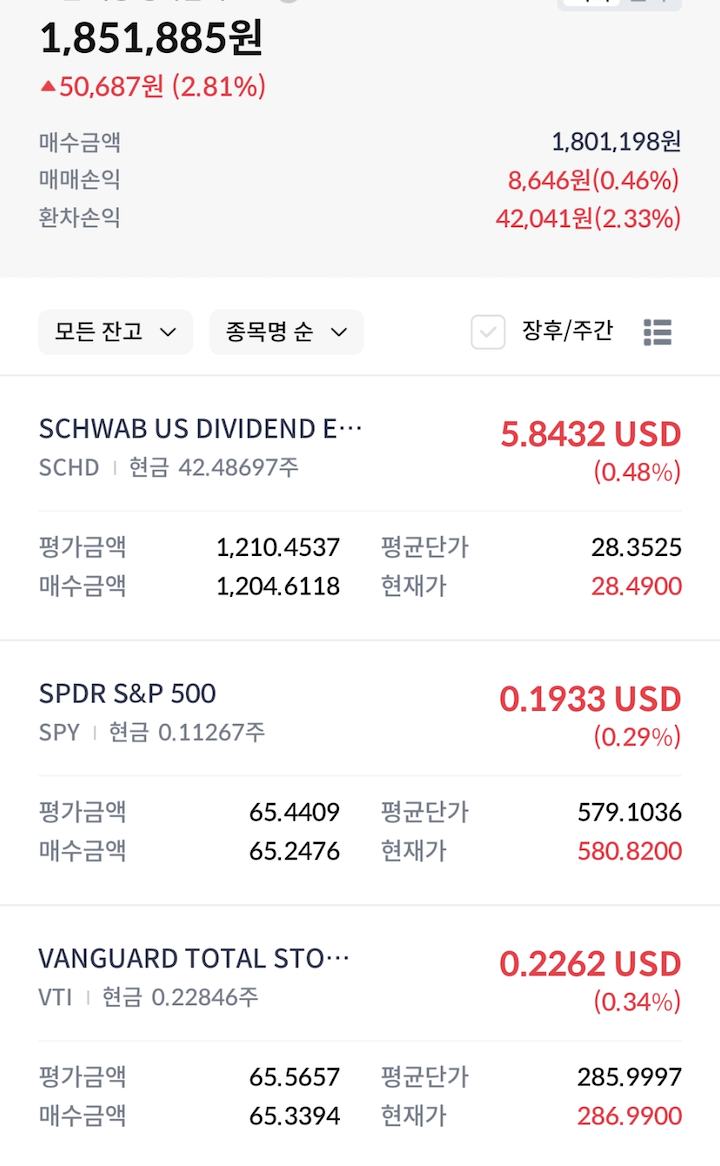Screen dimensions: 720x1166
Task: Click the list view icon
Action: (x=657, y=332)
